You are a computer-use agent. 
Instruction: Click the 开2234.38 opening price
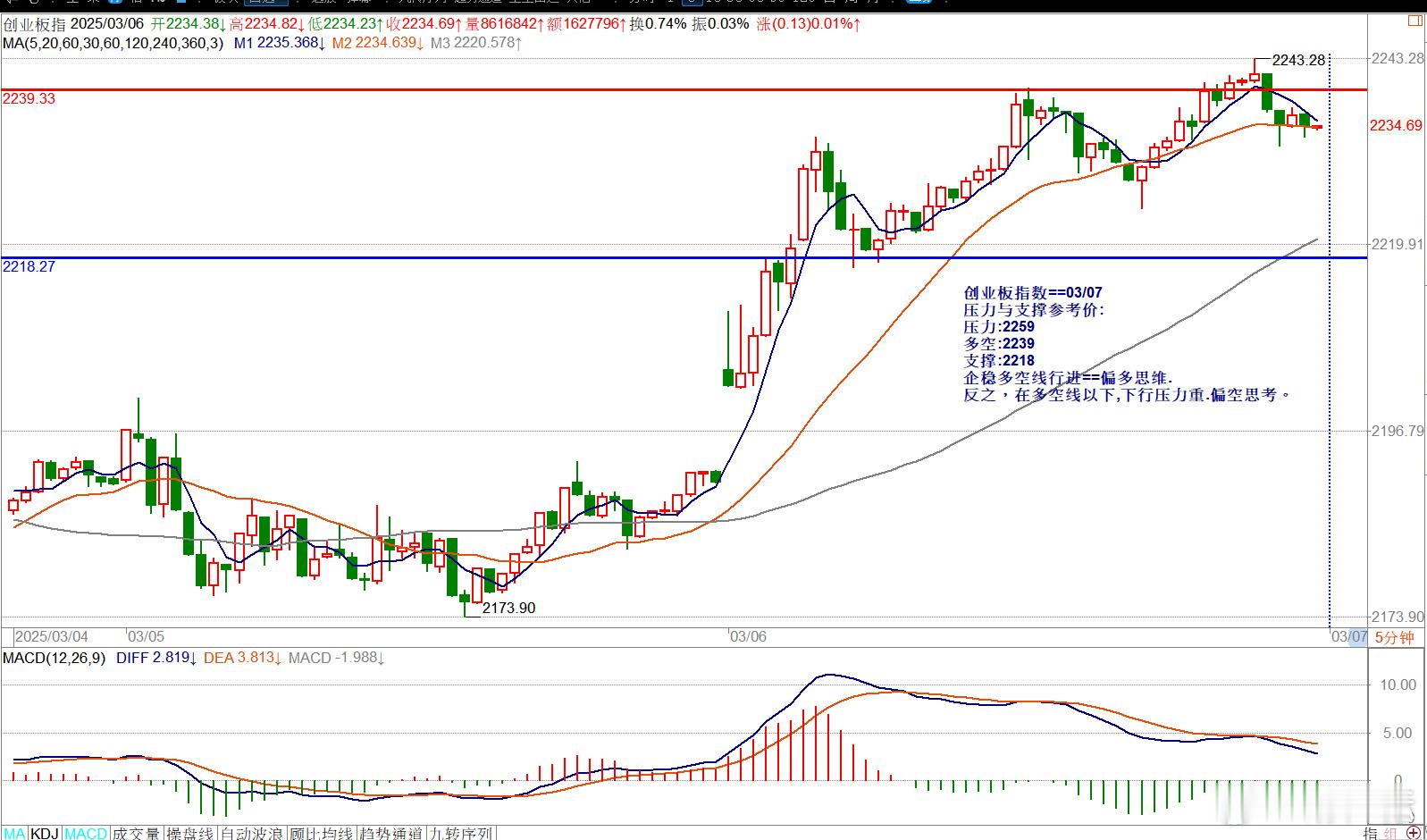[189, 24]
